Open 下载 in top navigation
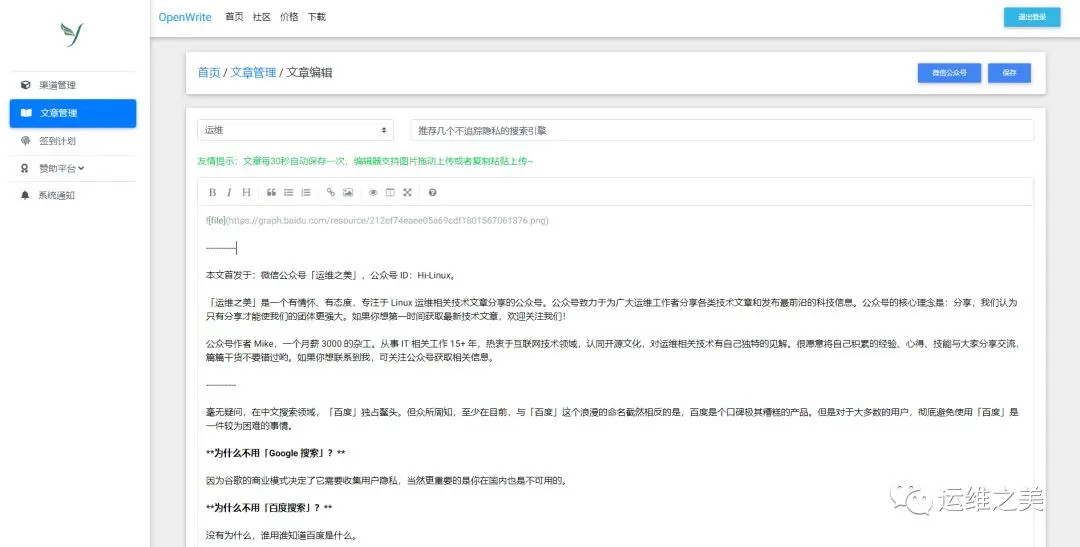Viewport: 1080px width, 547px height. tap(317, 17)
